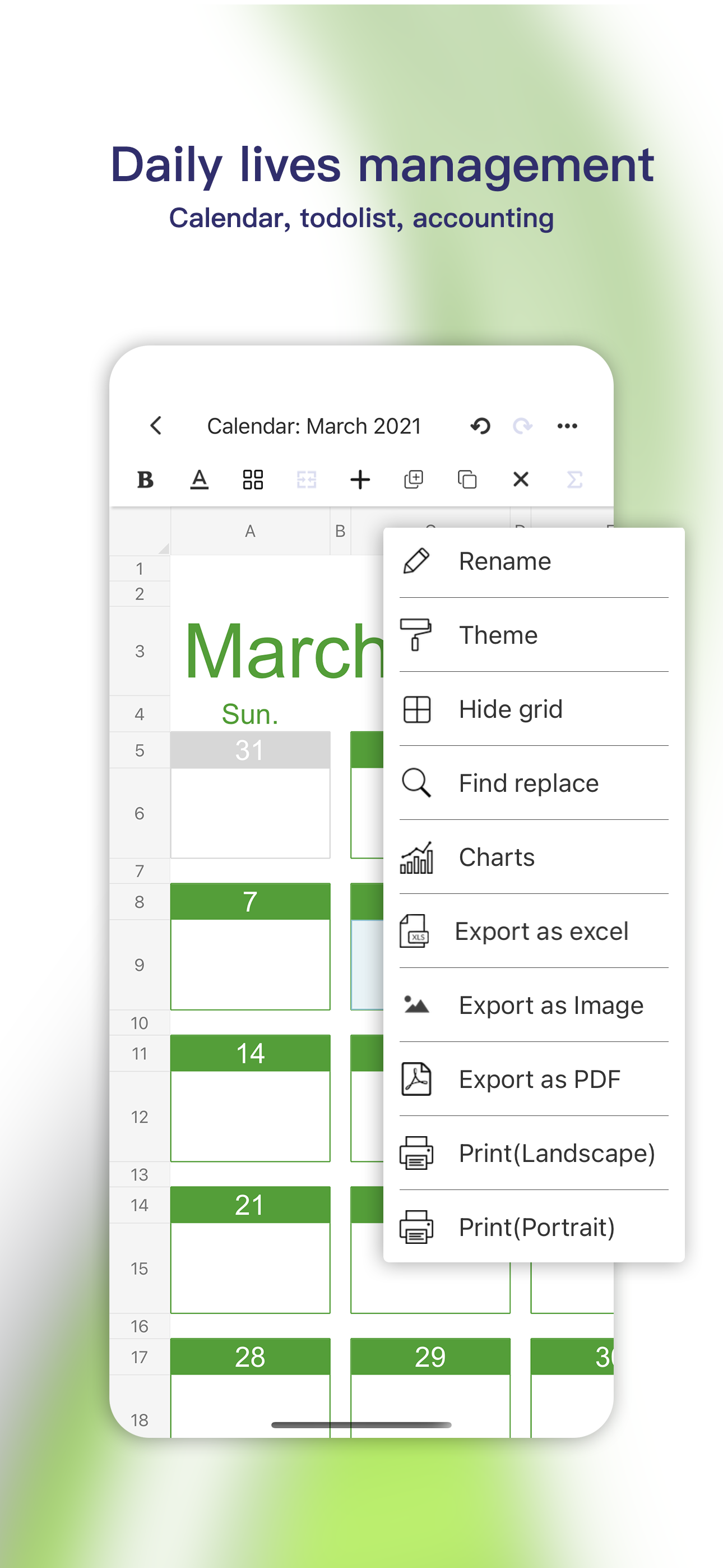This screenshot has width=723, height=1568.
Task: Click the empty note cell under 7
Action: (250, 965)
